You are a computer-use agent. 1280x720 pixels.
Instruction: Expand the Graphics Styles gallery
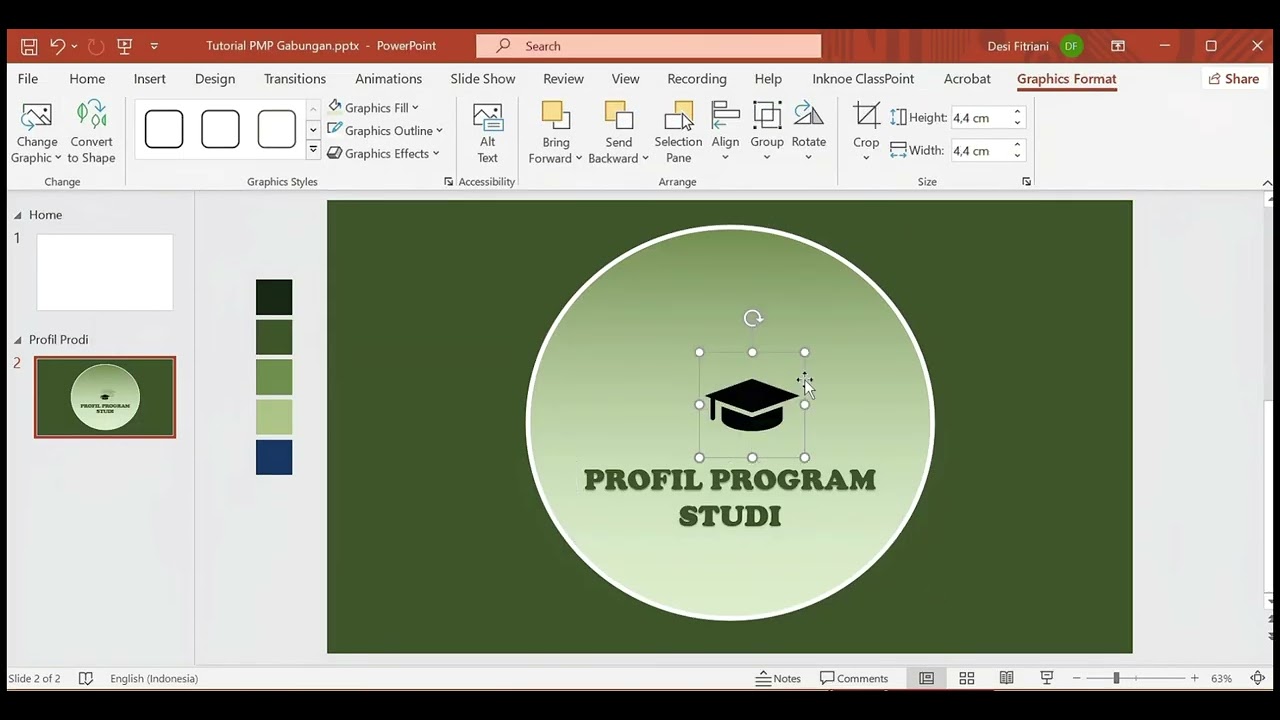(x=313, y=150)
